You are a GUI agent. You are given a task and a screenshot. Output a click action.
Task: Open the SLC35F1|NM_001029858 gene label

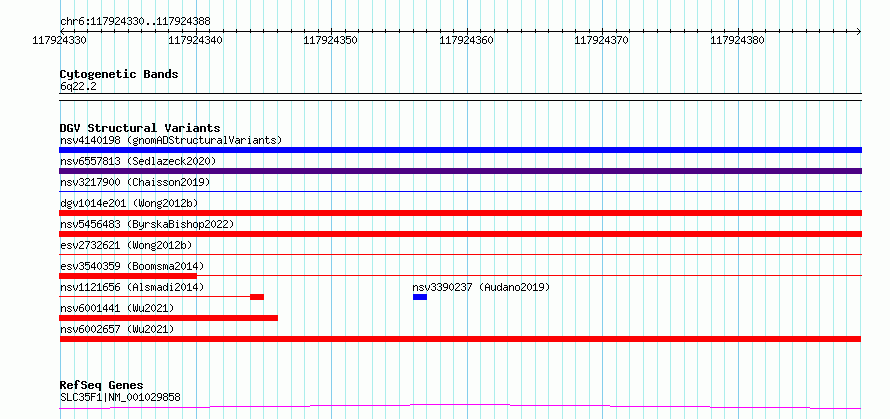(120, 397)
